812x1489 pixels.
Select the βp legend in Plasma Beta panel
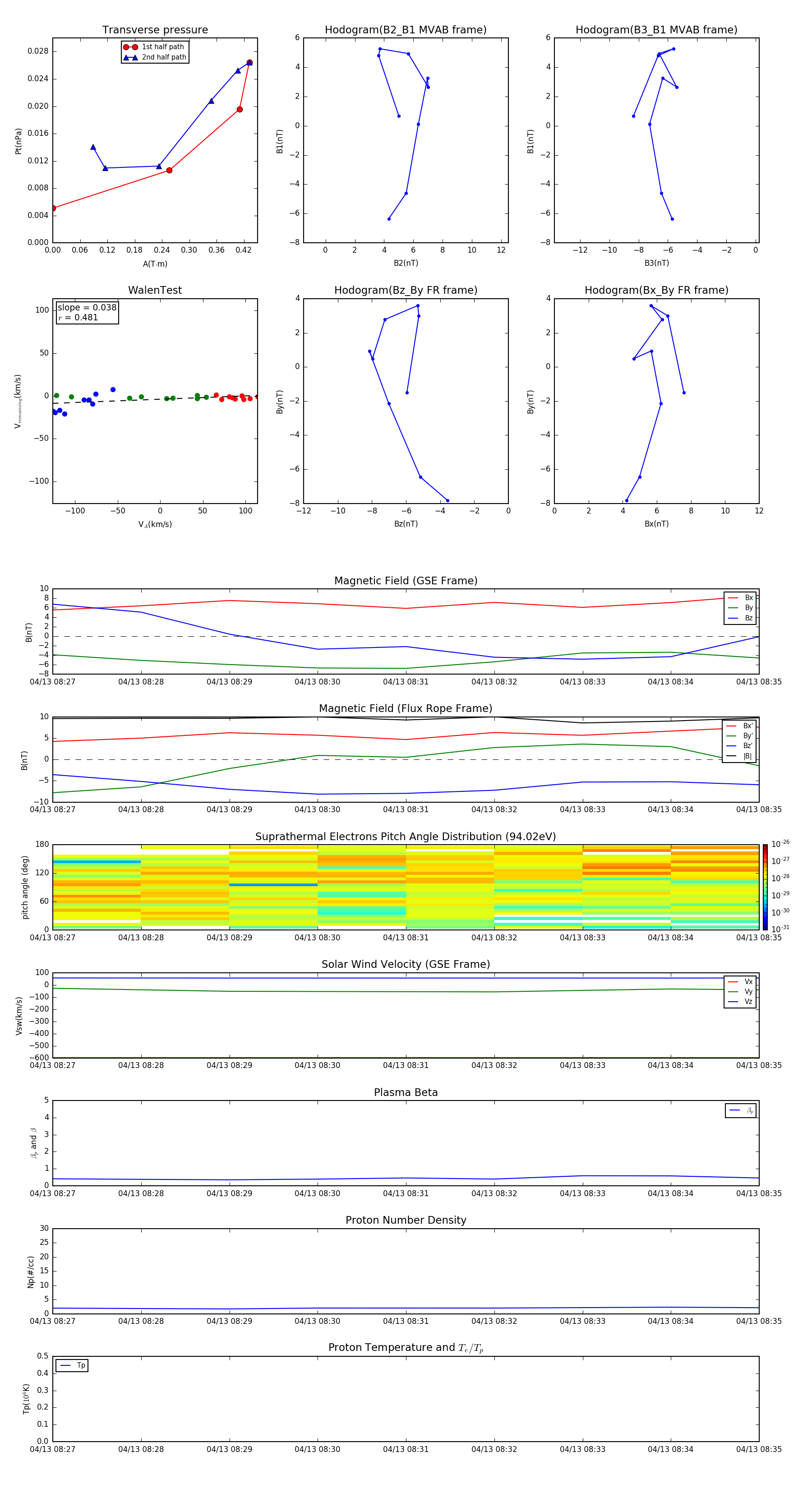tap(741, 1110)
